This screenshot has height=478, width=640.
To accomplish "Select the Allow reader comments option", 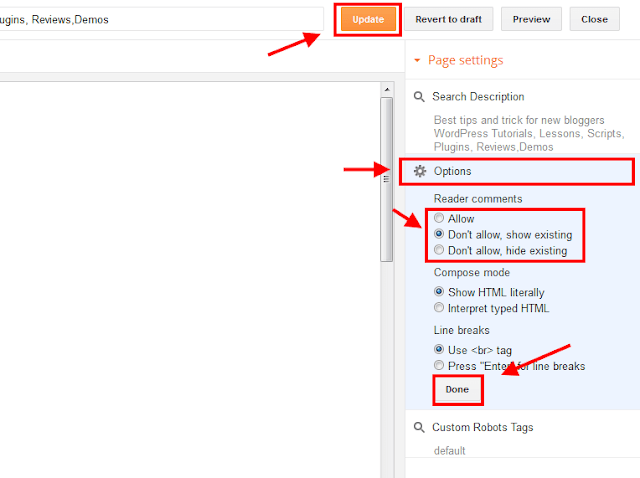I will tap(439, 218).
